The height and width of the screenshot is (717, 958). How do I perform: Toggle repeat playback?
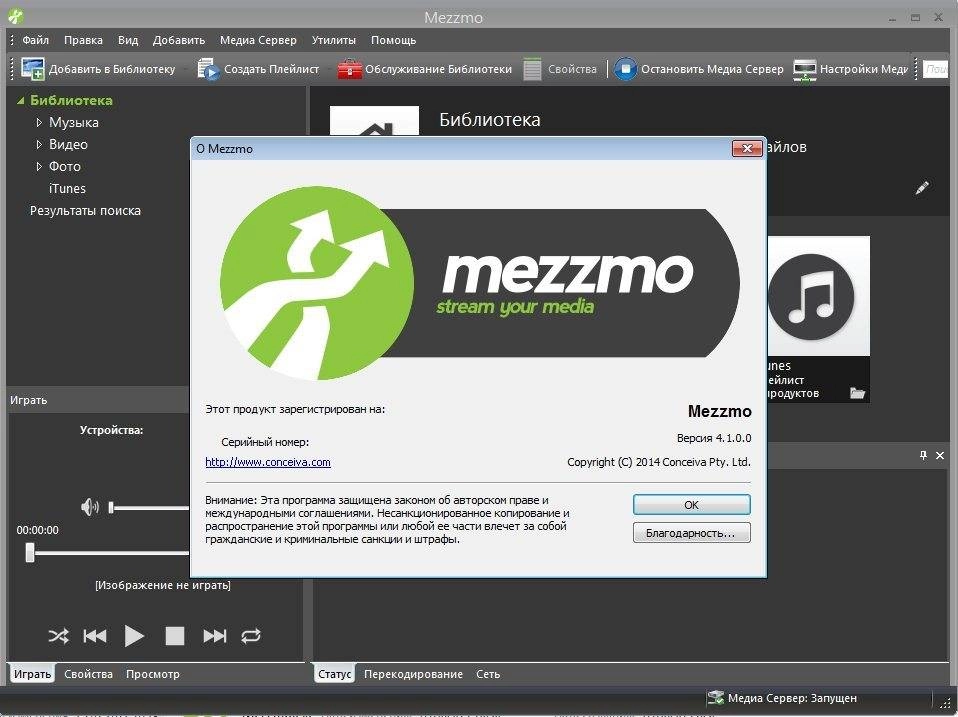[x=251, y=636]
